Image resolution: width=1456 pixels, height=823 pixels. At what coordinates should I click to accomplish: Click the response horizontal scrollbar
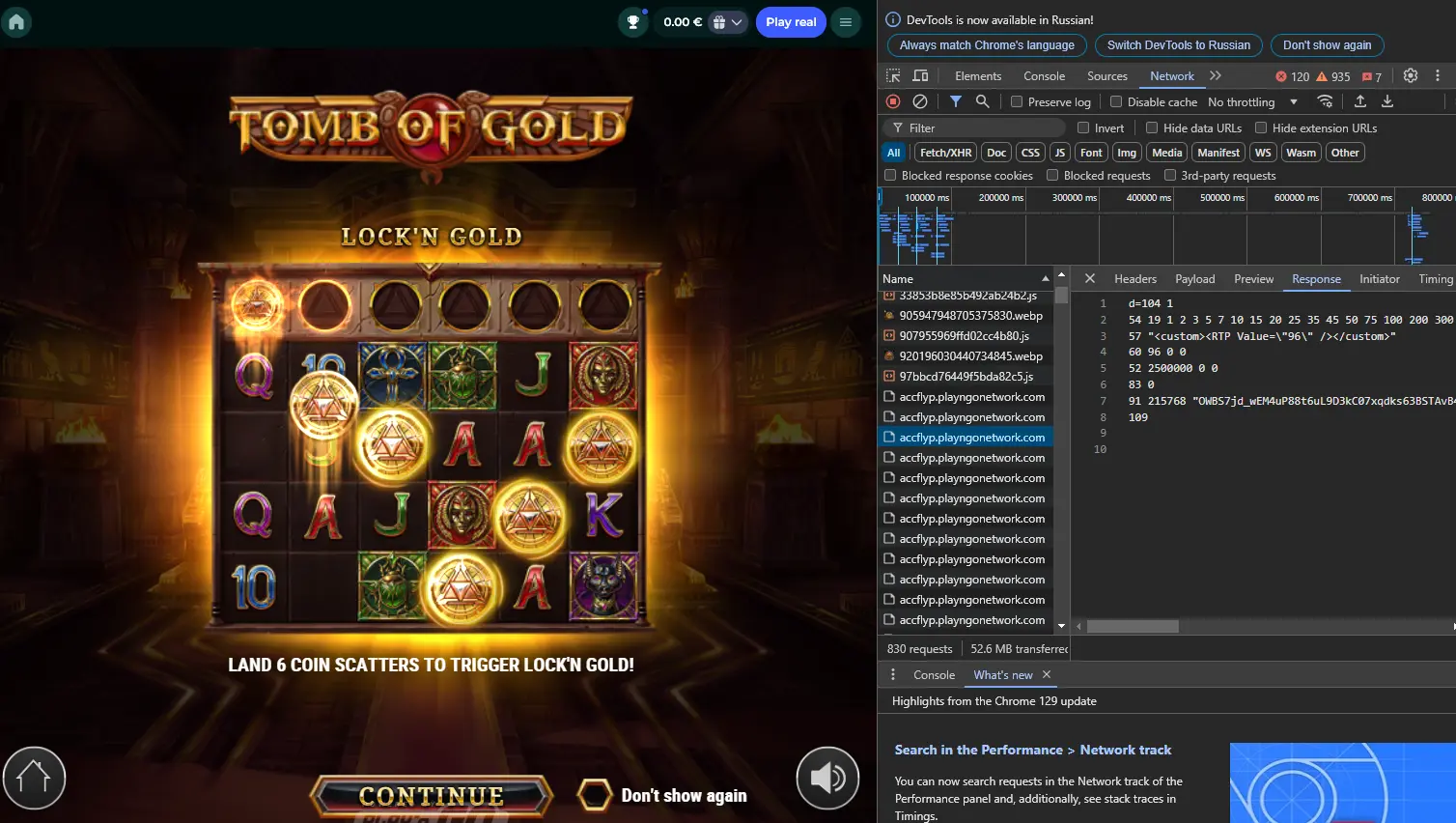[x=1133, y=626]
